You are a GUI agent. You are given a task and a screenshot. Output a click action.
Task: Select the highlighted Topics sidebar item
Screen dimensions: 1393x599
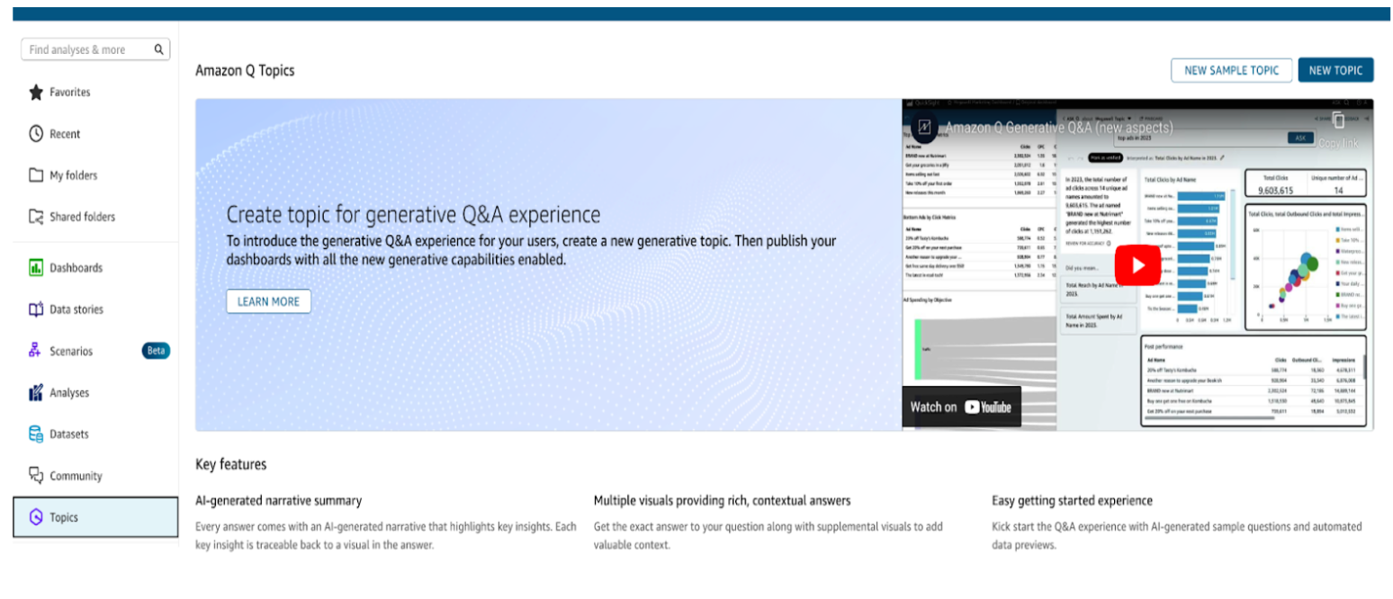point(96,517)
